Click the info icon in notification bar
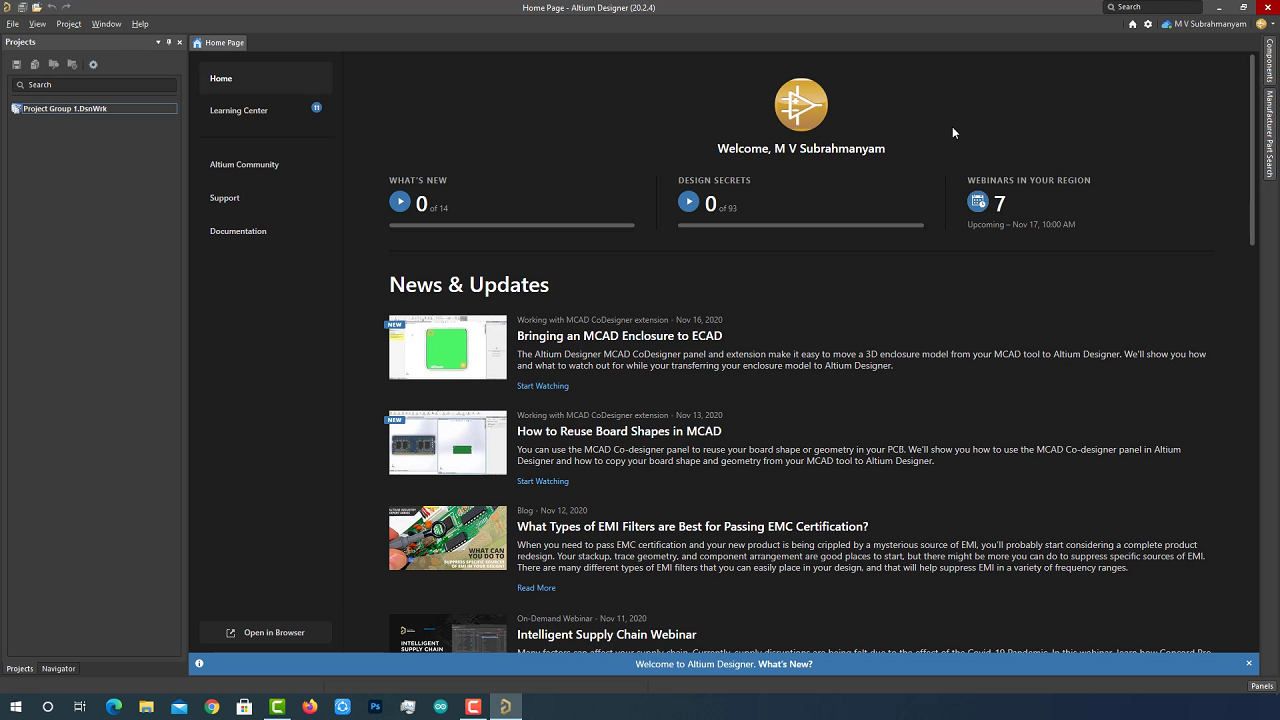 tap(199, 663)
